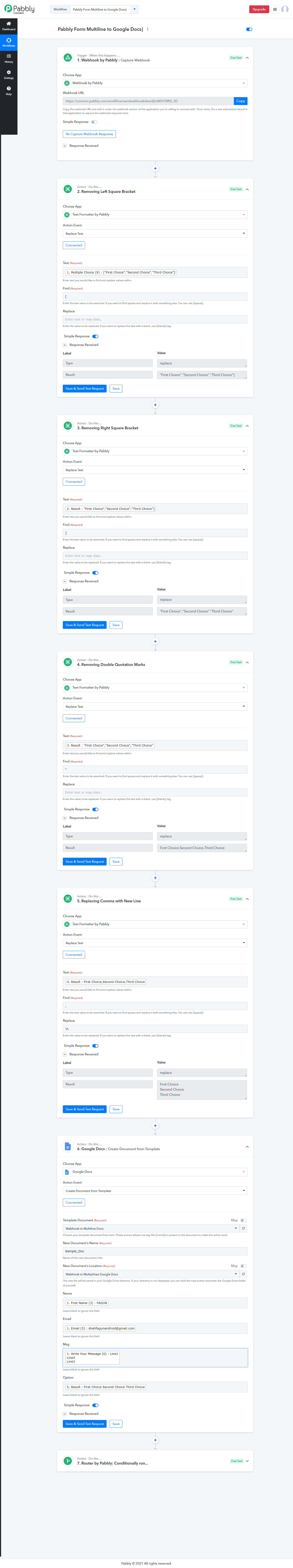Click Save & Send Test Request in step 2
The image size is (293, 1568).
point(85,388)
